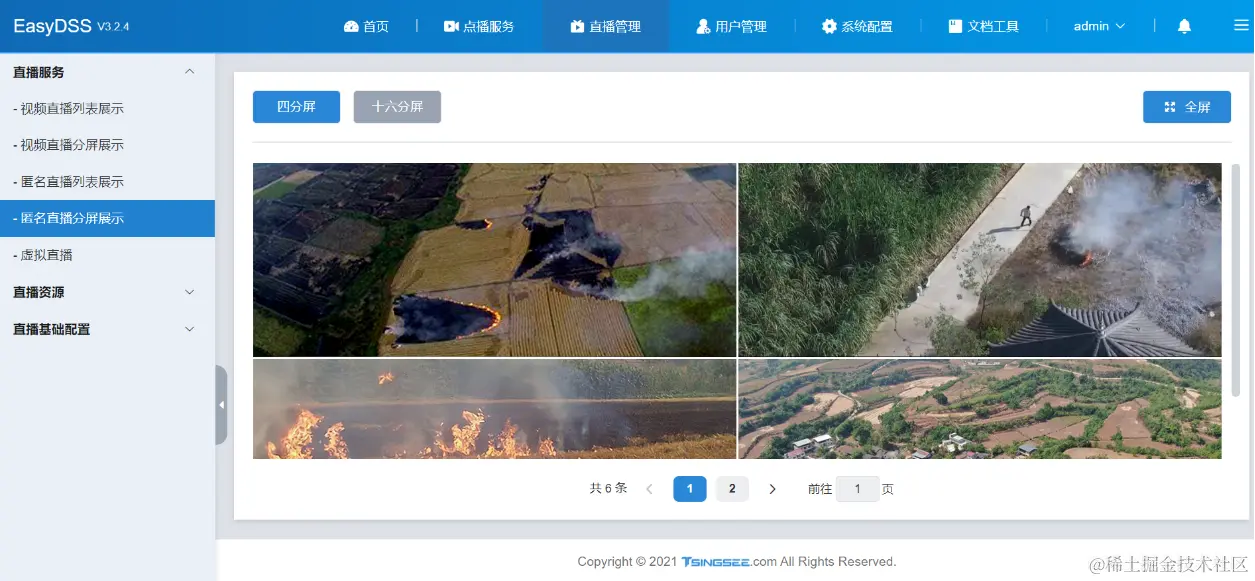Open the terraced village aerial video
Image resolution: width=1255 pixels, height=581 pixels.
click(980, 409)
